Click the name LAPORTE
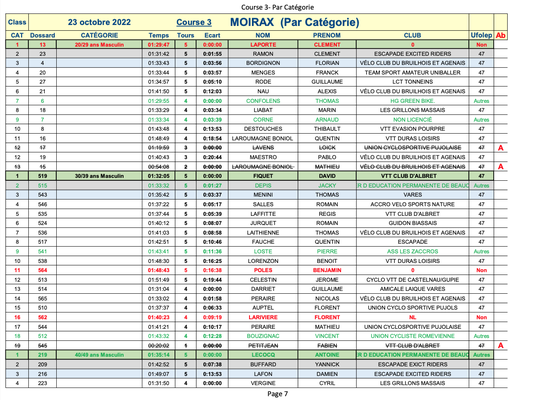This screenshot has height=400, width=537. tap(263, 45)
